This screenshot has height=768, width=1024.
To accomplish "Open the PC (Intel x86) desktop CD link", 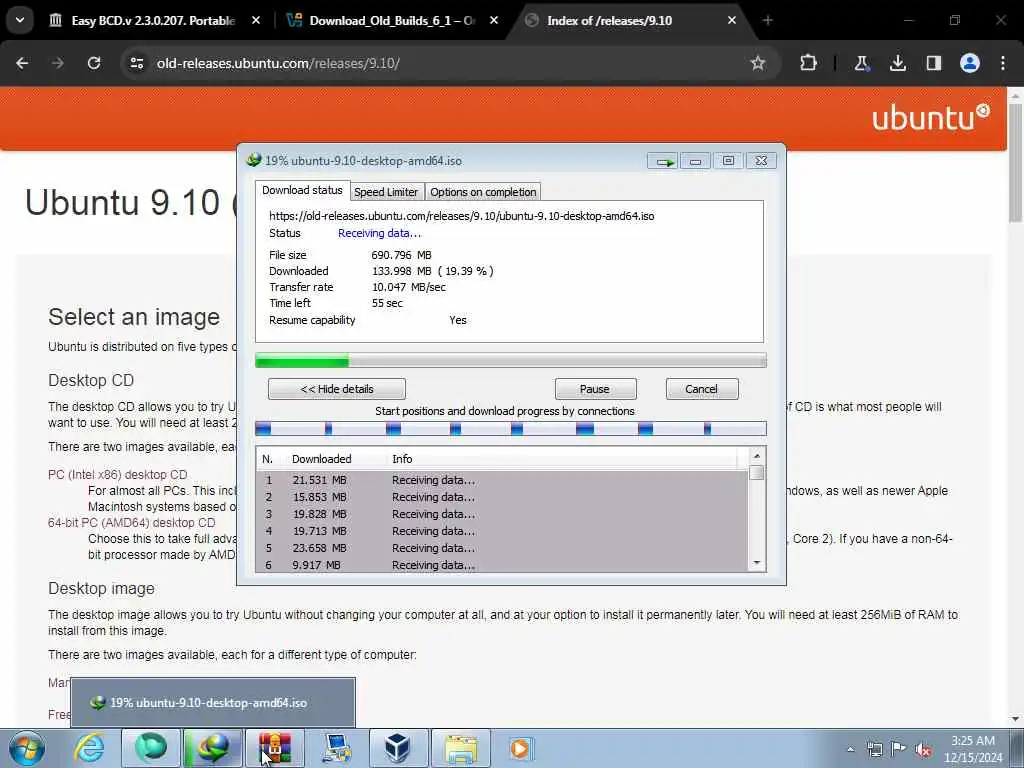I will [118, 475].
